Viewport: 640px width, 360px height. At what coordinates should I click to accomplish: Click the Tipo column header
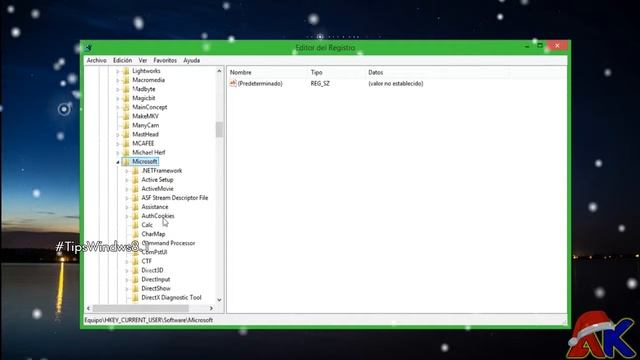[337, 72]
